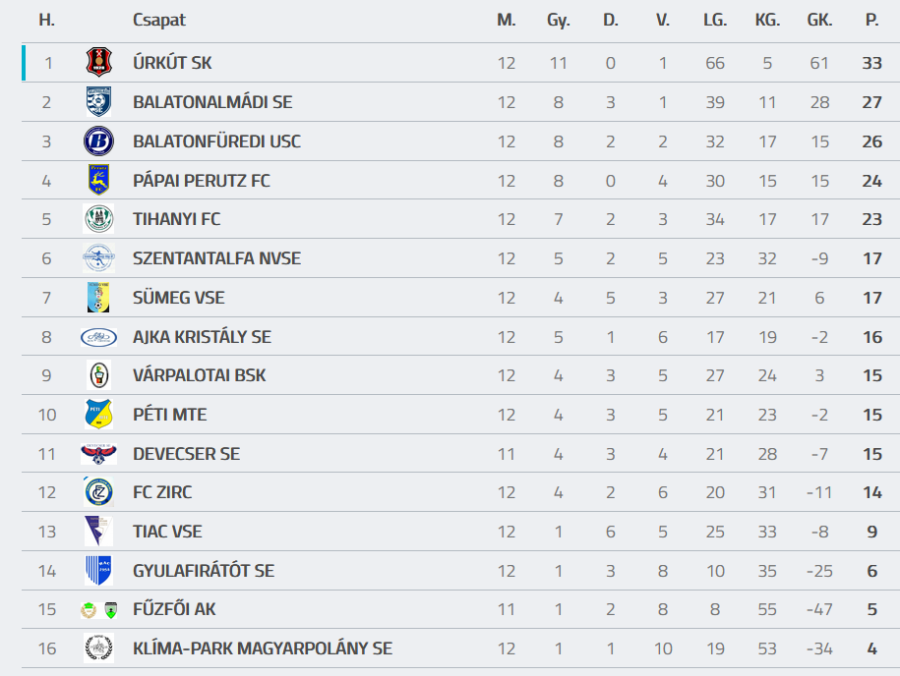Screen dimensions: 900x676
Task: Click the Balatonfüredi USC round badge
Action: [98, 141]
